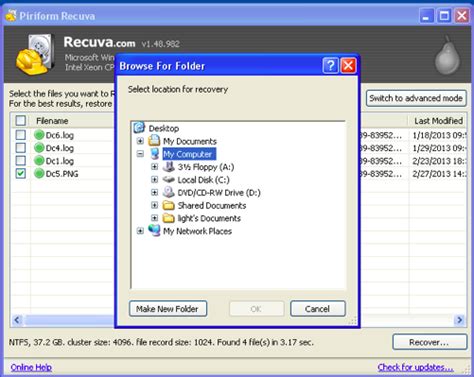The width and height of the screenshot is (474, 377).
Task: Expand the My Documents tree node
Action: [140, 141]
